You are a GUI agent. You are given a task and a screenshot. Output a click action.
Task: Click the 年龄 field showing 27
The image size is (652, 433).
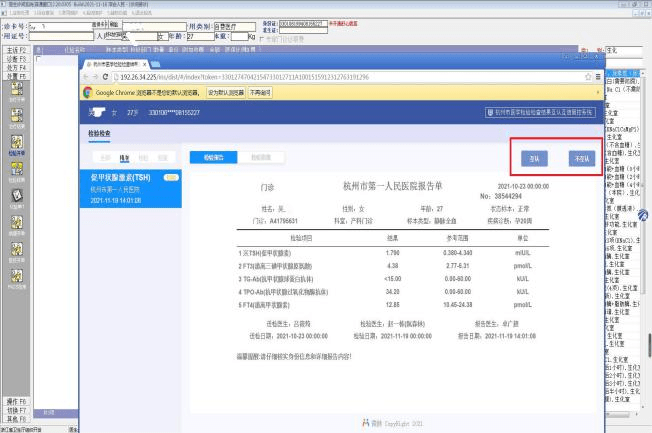pos(200,36)
